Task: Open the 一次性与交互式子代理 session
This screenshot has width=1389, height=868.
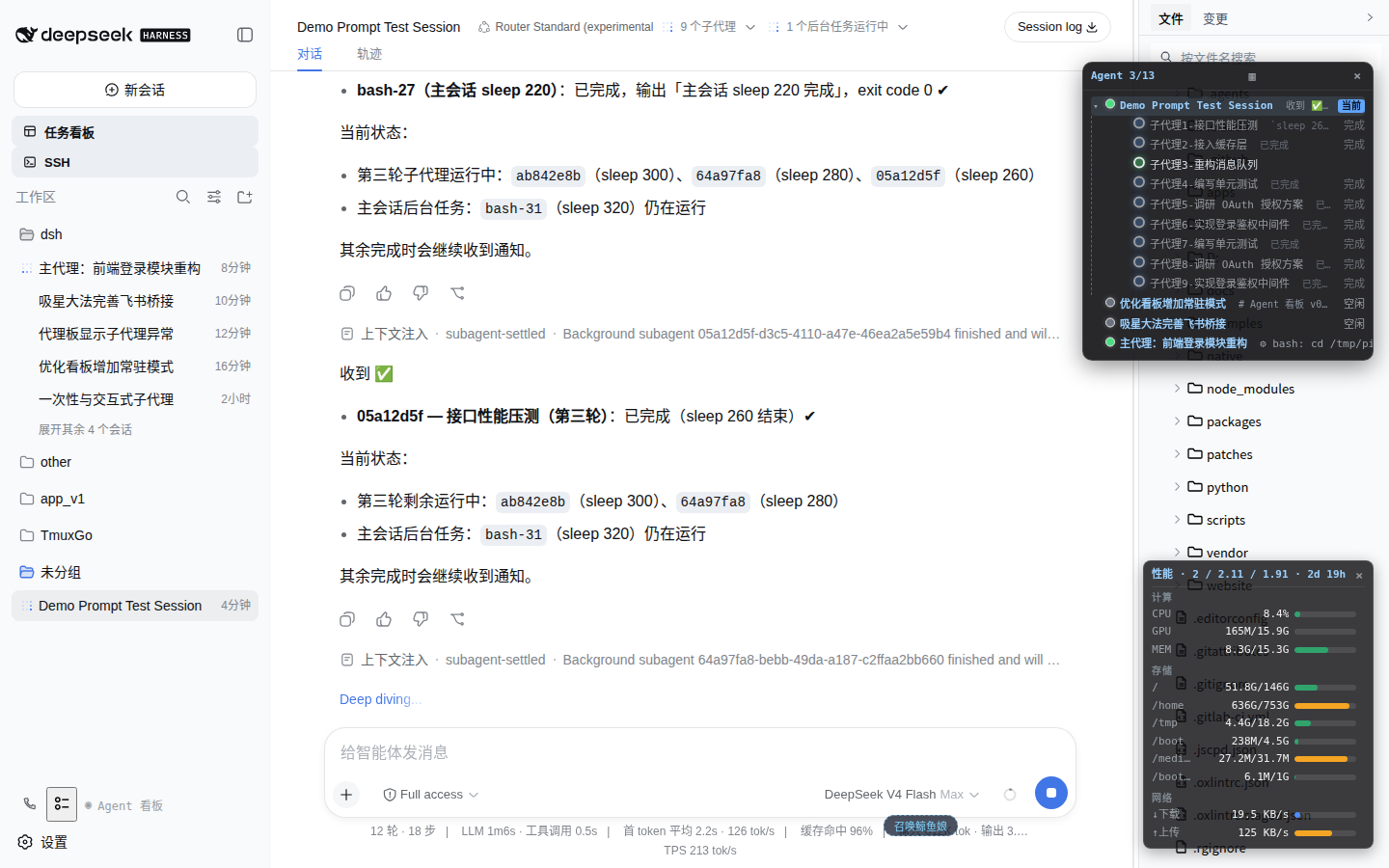Action: click(135, 399)
